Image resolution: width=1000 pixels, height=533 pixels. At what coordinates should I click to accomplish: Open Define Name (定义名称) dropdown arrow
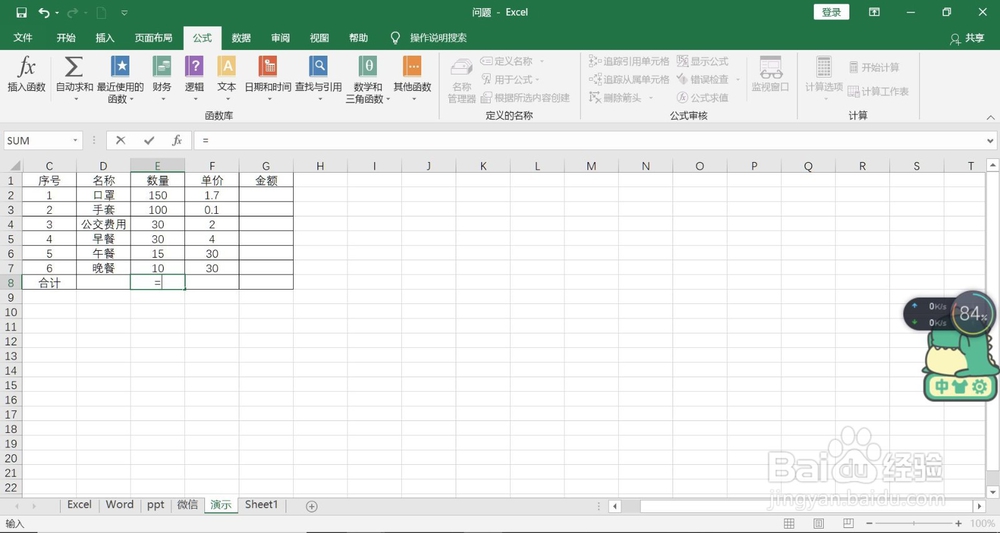[x=542, y=61]
